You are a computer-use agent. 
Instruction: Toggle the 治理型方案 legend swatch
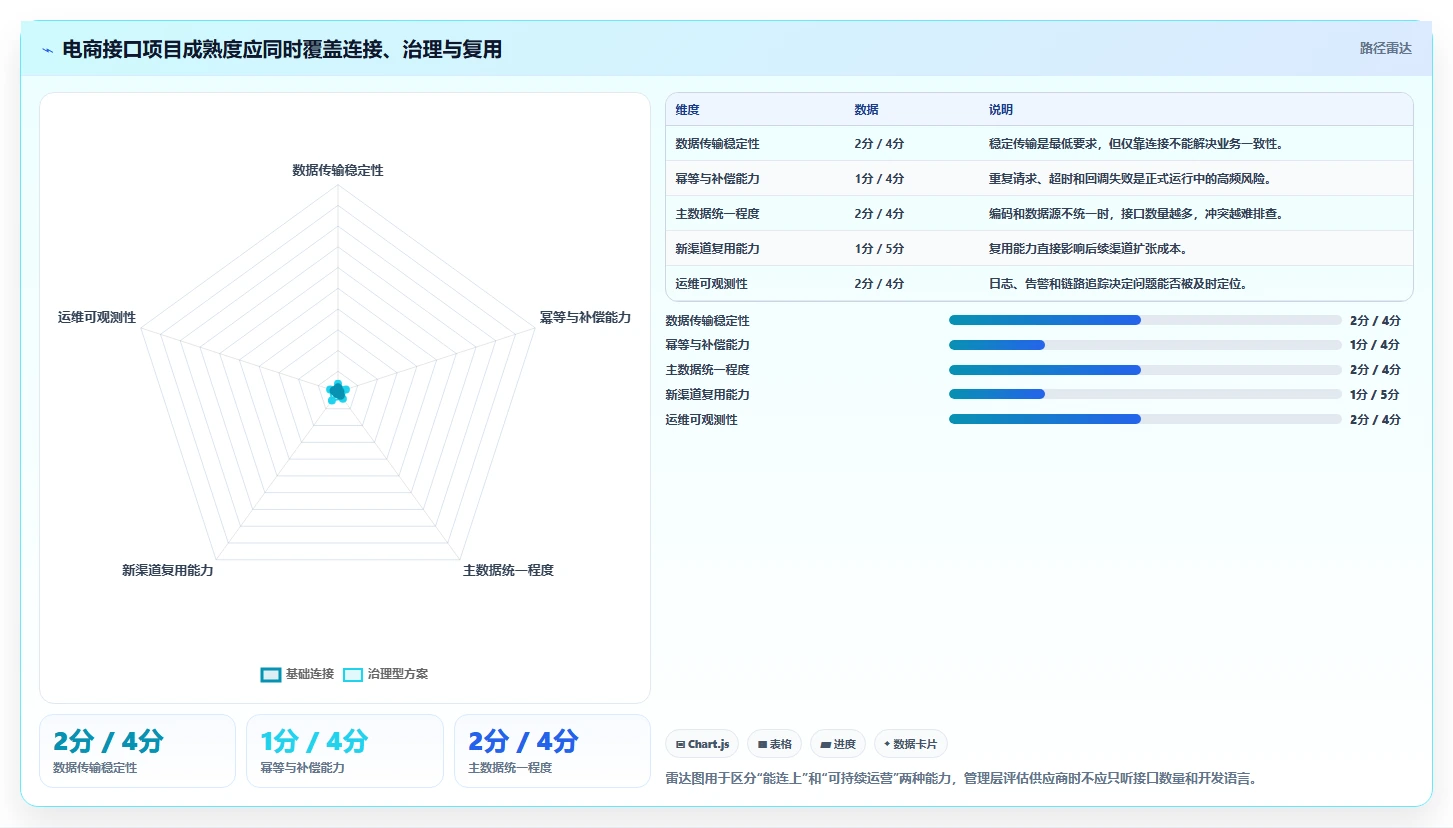pyautogui.click(x=352, y=674)
